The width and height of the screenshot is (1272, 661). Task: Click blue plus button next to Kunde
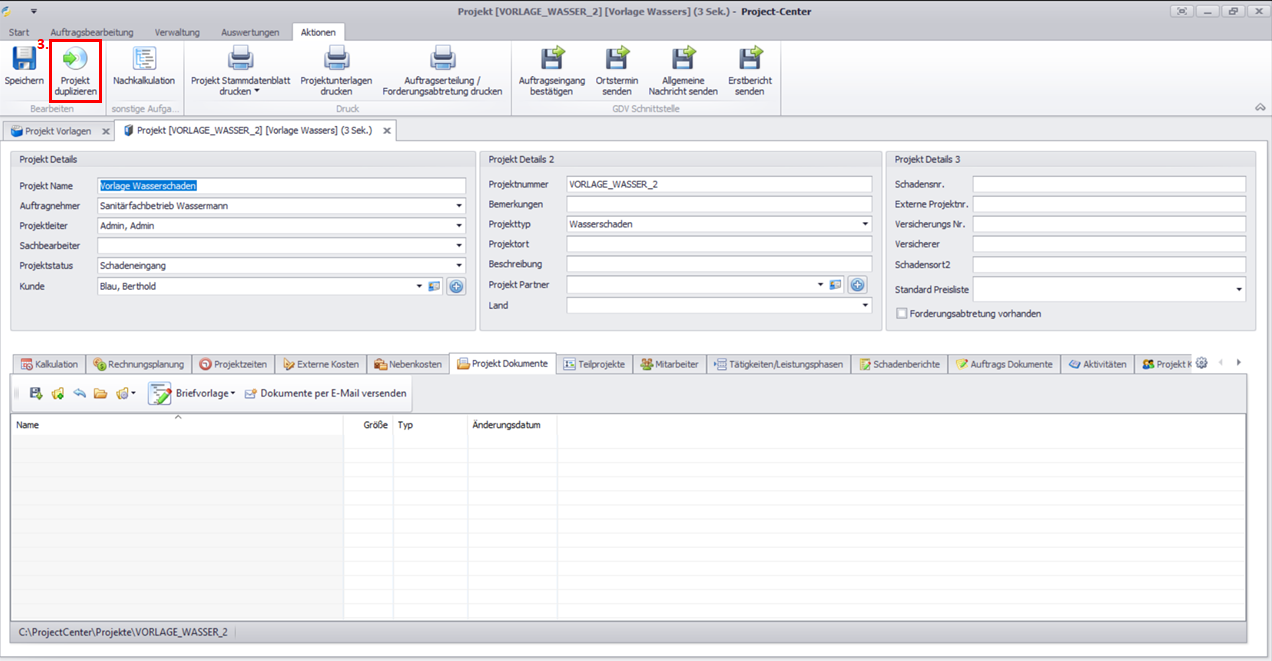[456, 286]
